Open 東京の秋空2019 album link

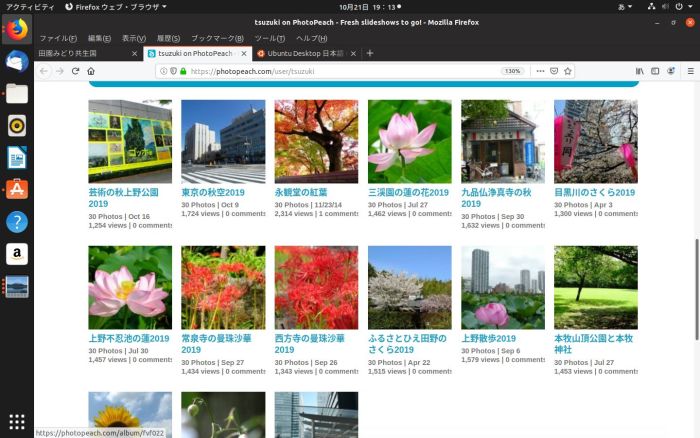coord(213,192)
